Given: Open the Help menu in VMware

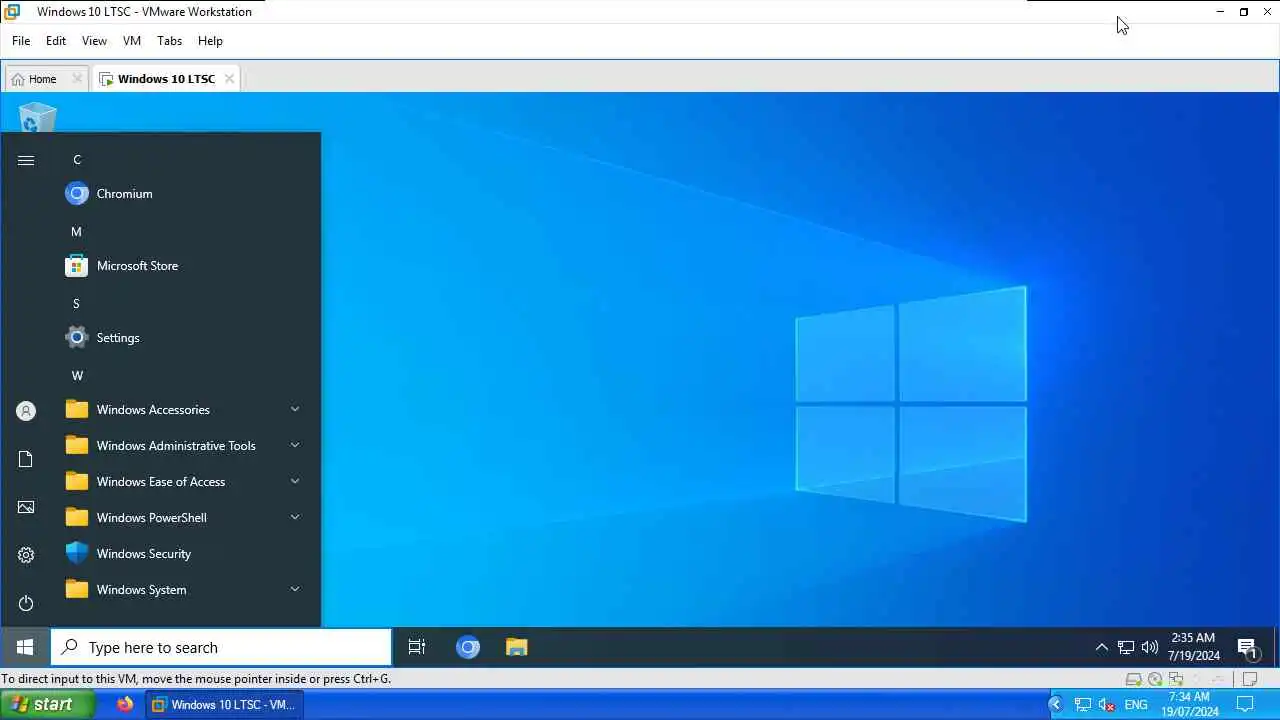Looking at the screenshot, I should coord(210,41).
